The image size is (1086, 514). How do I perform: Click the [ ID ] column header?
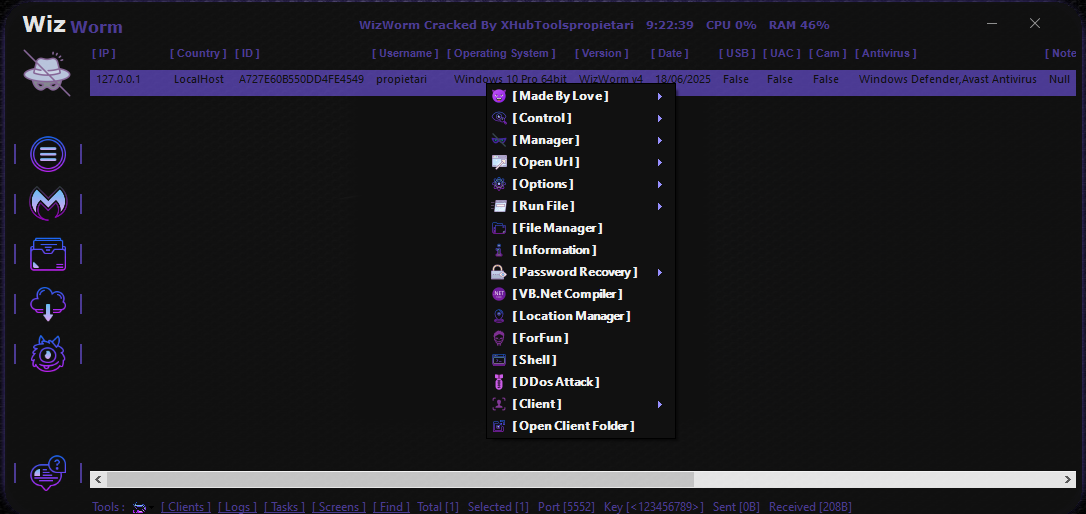click(x=247, y=53)
